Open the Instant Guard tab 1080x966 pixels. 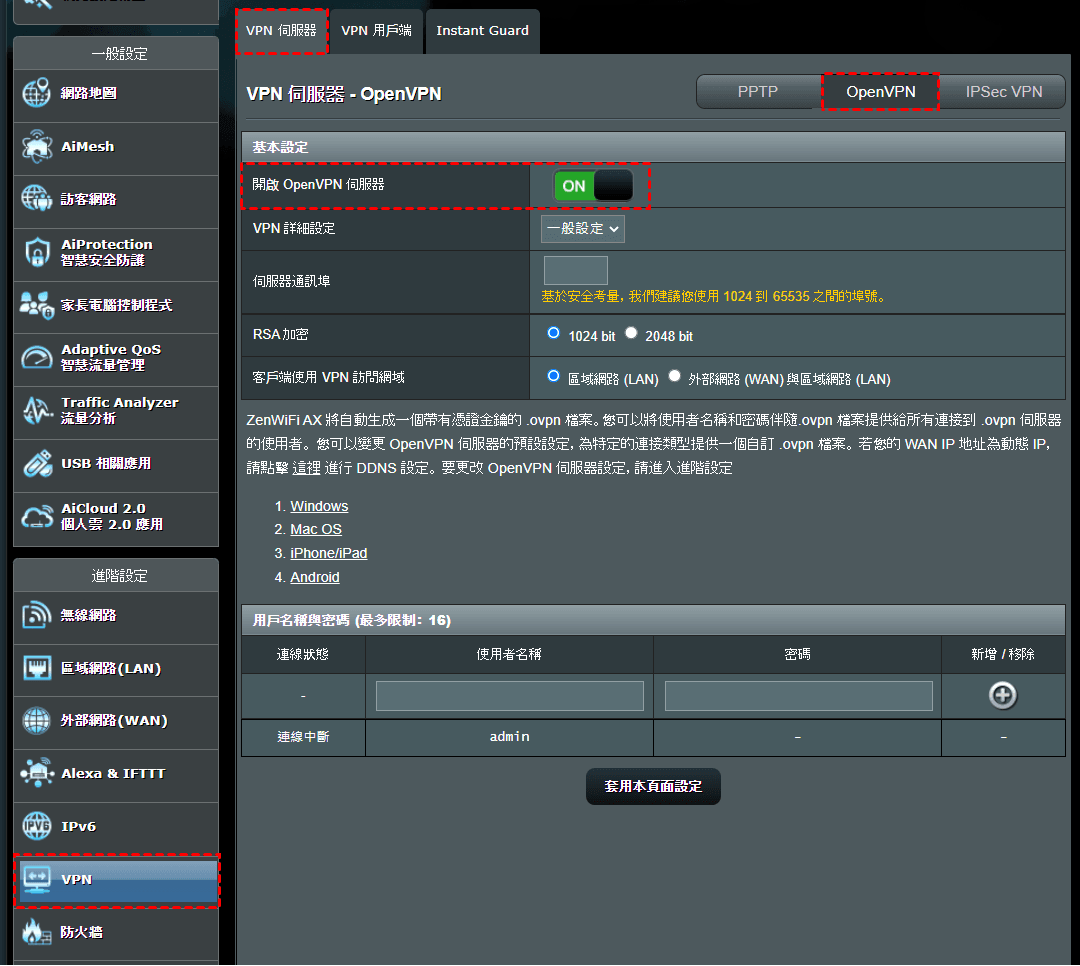[x=482, y=31]
